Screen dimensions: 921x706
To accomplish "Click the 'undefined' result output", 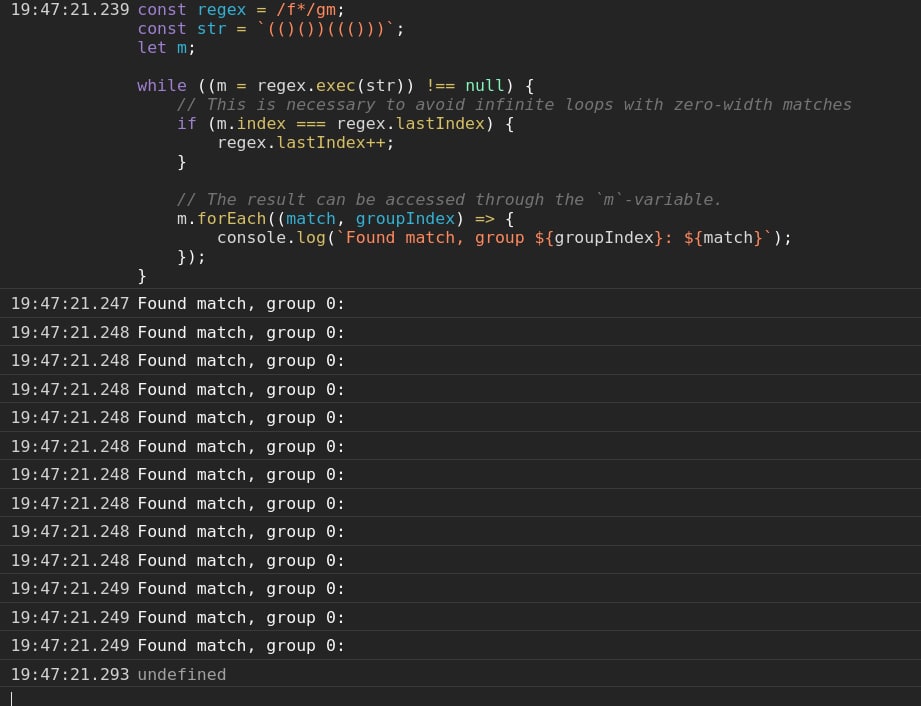I will (181, 674).
